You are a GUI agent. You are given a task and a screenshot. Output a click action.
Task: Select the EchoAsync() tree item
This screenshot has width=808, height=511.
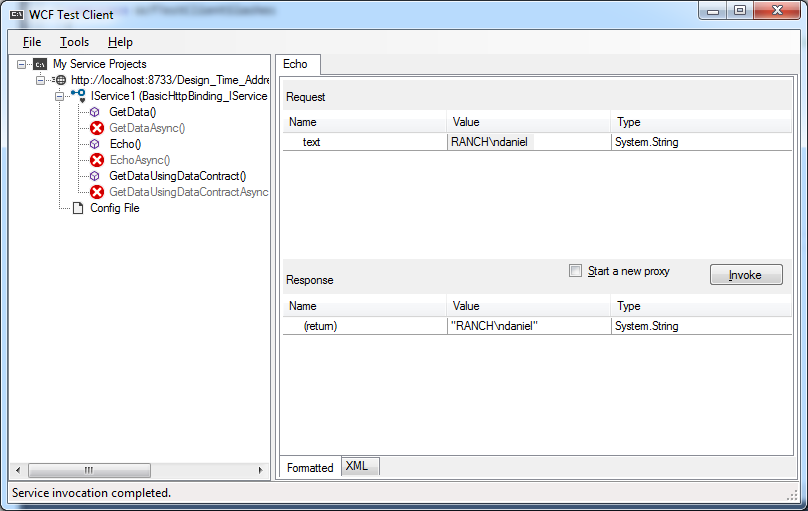point(140,160)
